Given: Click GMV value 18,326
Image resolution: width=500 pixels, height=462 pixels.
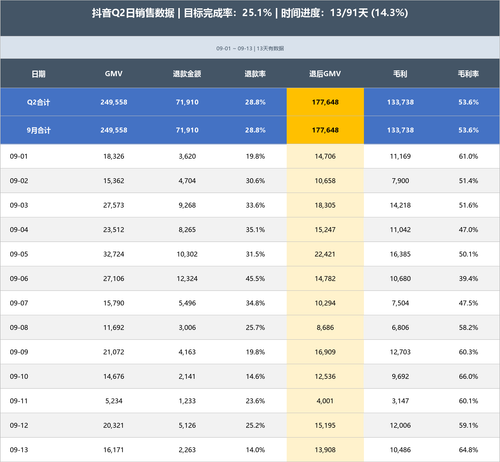Looking at the screenshot, I should (114, 156).
